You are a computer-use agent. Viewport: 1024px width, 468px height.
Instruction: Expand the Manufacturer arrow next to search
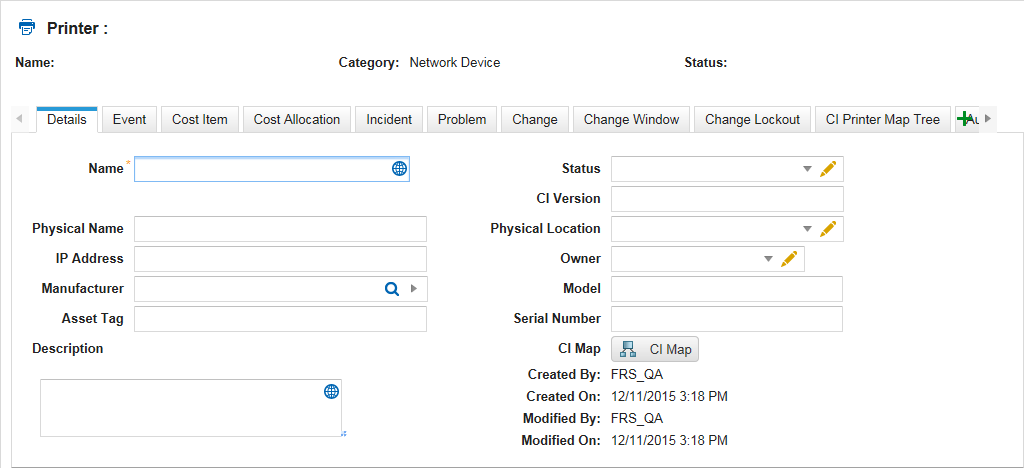(x=414, y=289)
